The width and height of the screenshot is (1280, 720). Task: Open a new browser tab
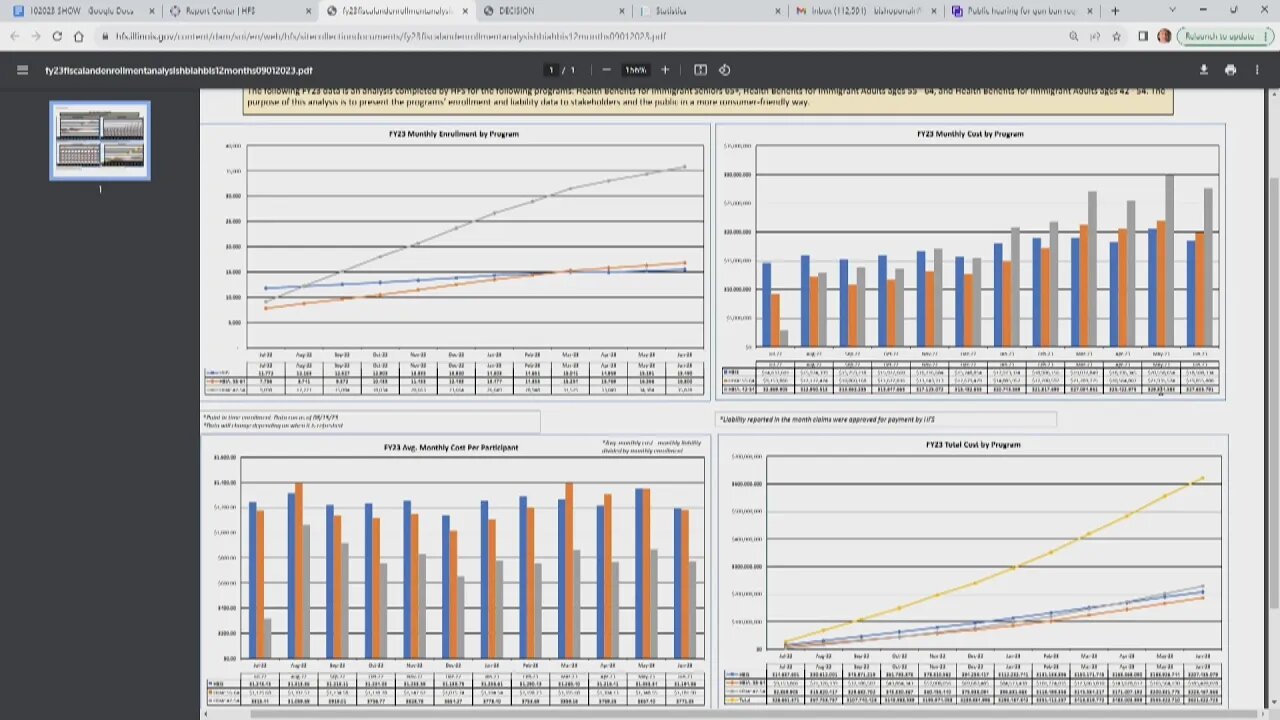pos(1115,11)
